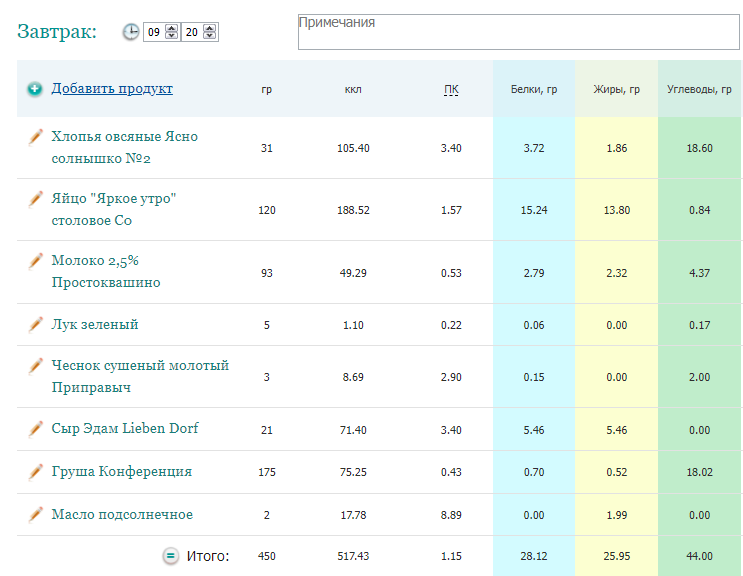Click the 188.52 kcal value for eggs
The width and height of the screenshot is (743, 576).
coord(353,210)
